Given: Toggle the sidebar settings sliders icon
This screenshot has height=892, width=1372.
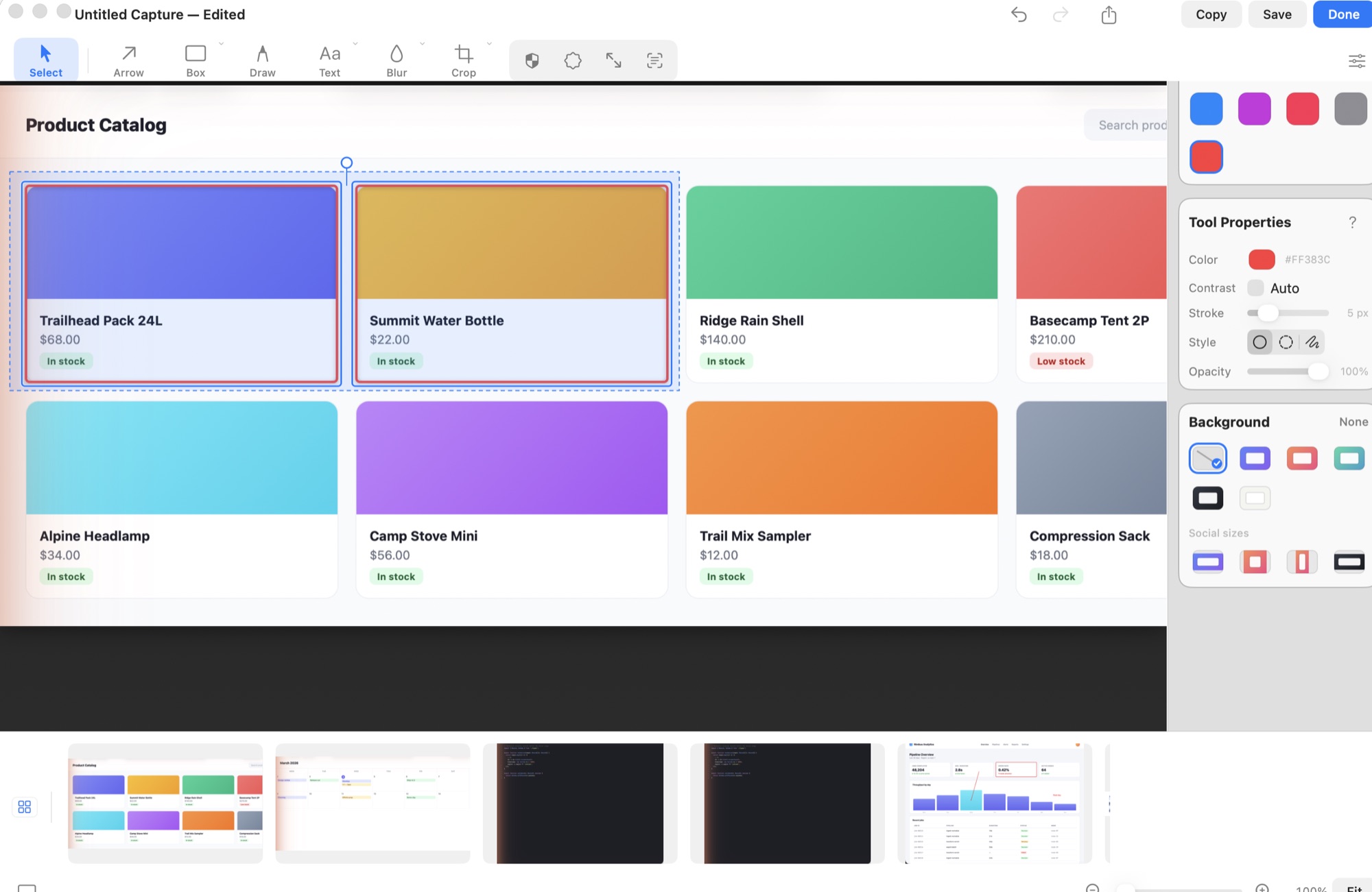Looking at the screenshot, I should pos(1357,61).
